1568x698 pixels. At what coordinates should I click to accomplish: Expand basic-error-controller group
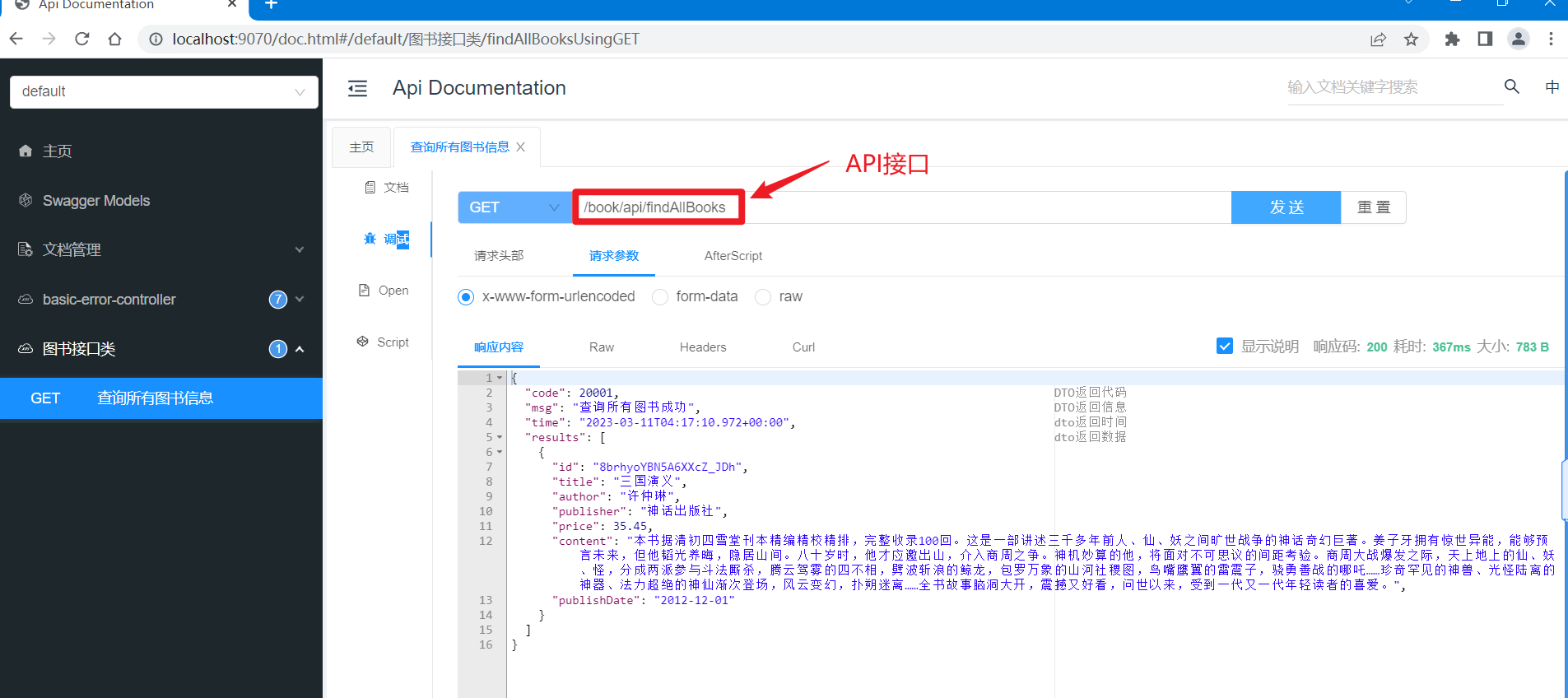[x=161, y=300]
